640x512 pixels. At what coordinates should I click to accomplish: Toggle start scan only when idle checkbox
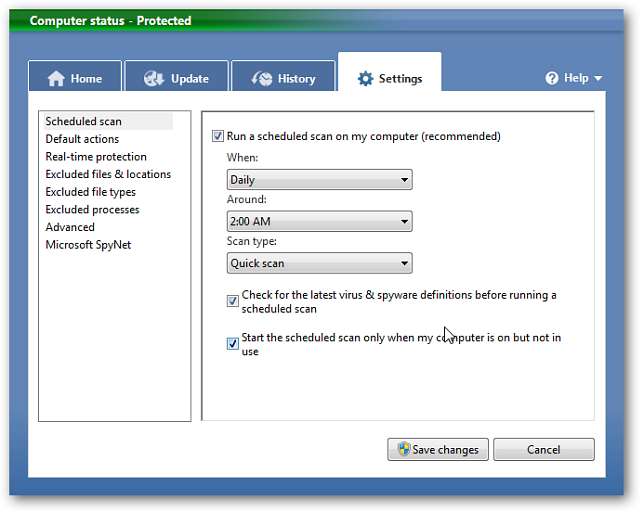click(x=233, y=343)
